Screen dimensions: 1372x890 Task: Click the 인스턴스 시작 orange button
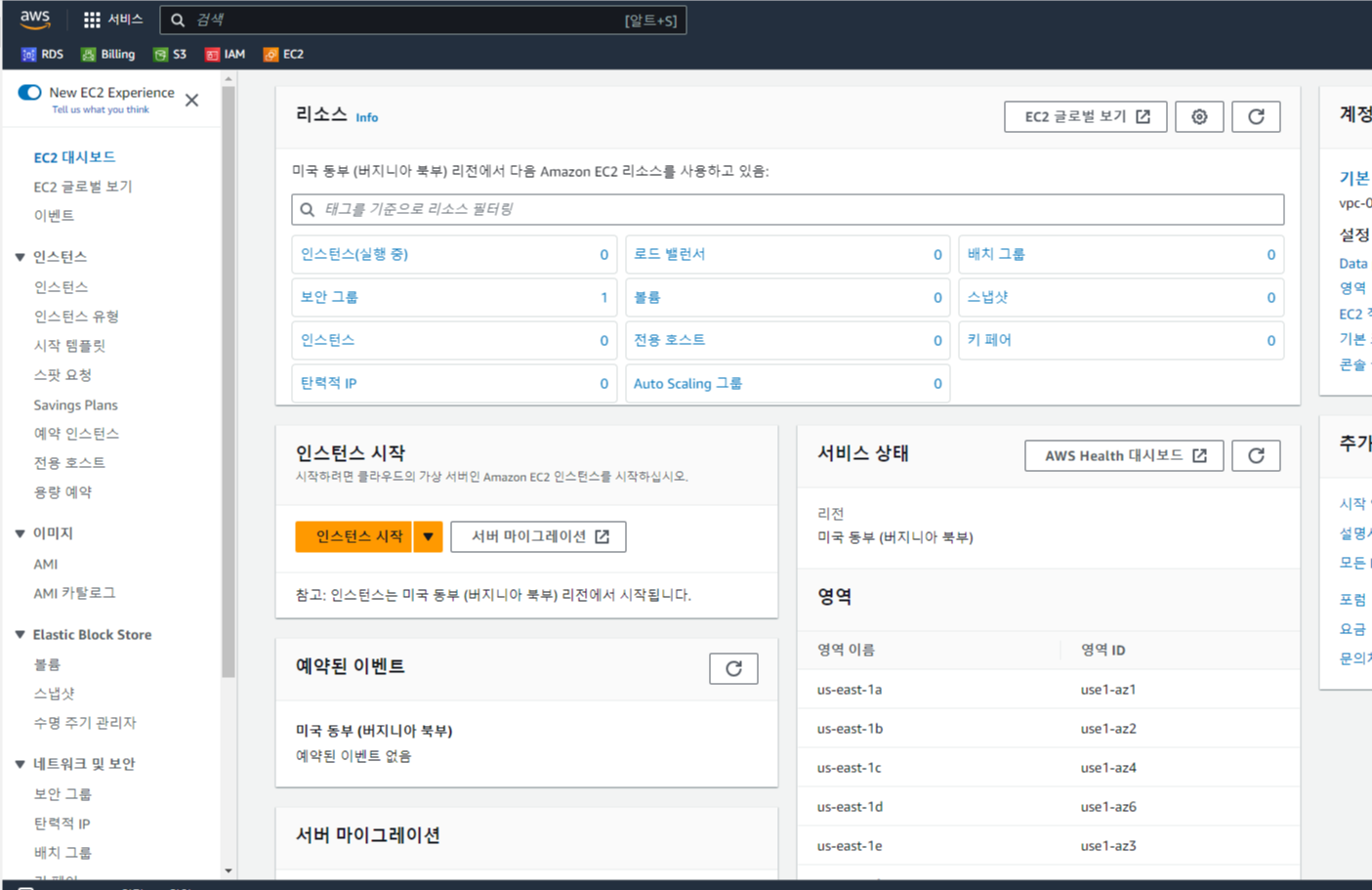click(354, 536)
